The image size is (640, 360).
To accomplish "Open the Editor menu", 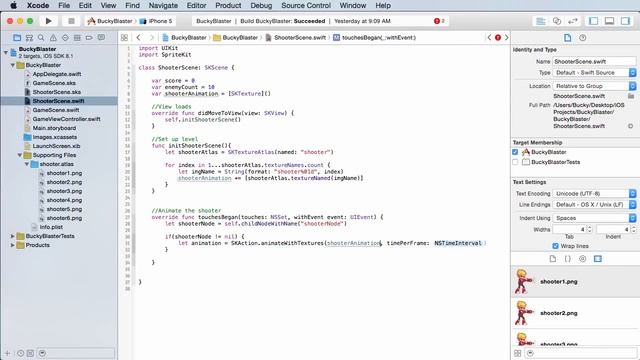I will (196, 5).
